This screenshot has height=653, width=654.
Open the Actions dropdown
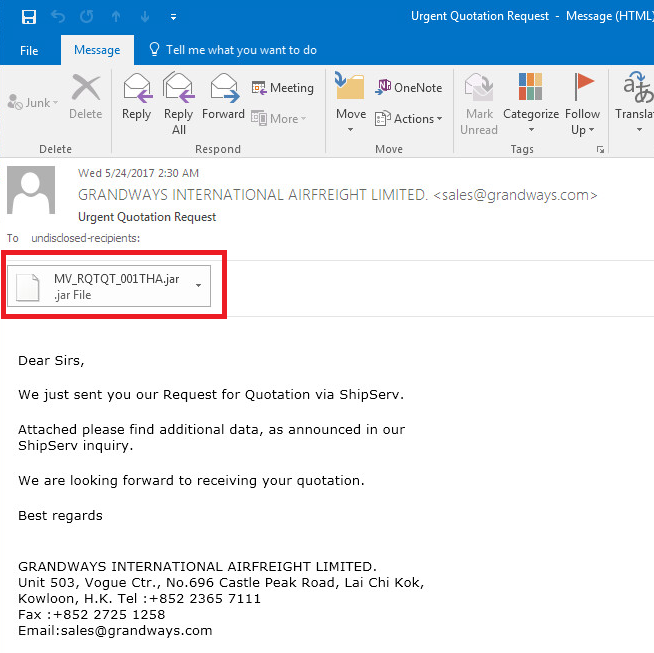click(x=408, y=118)
